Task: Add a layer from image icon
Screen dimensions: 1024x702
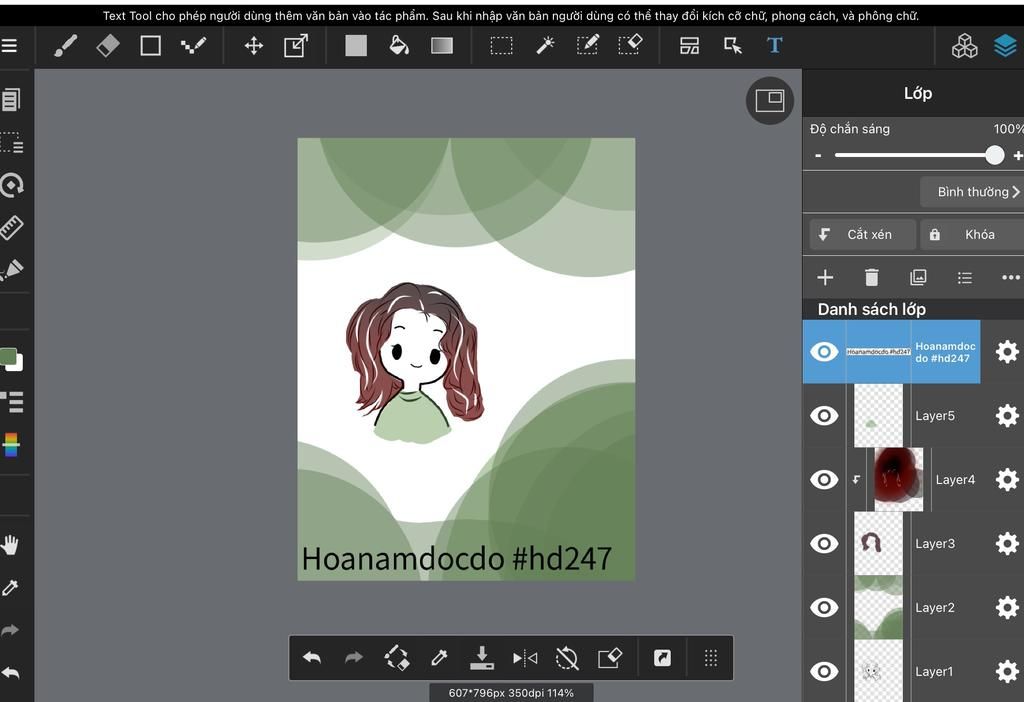Action: [x=918, y=278]
